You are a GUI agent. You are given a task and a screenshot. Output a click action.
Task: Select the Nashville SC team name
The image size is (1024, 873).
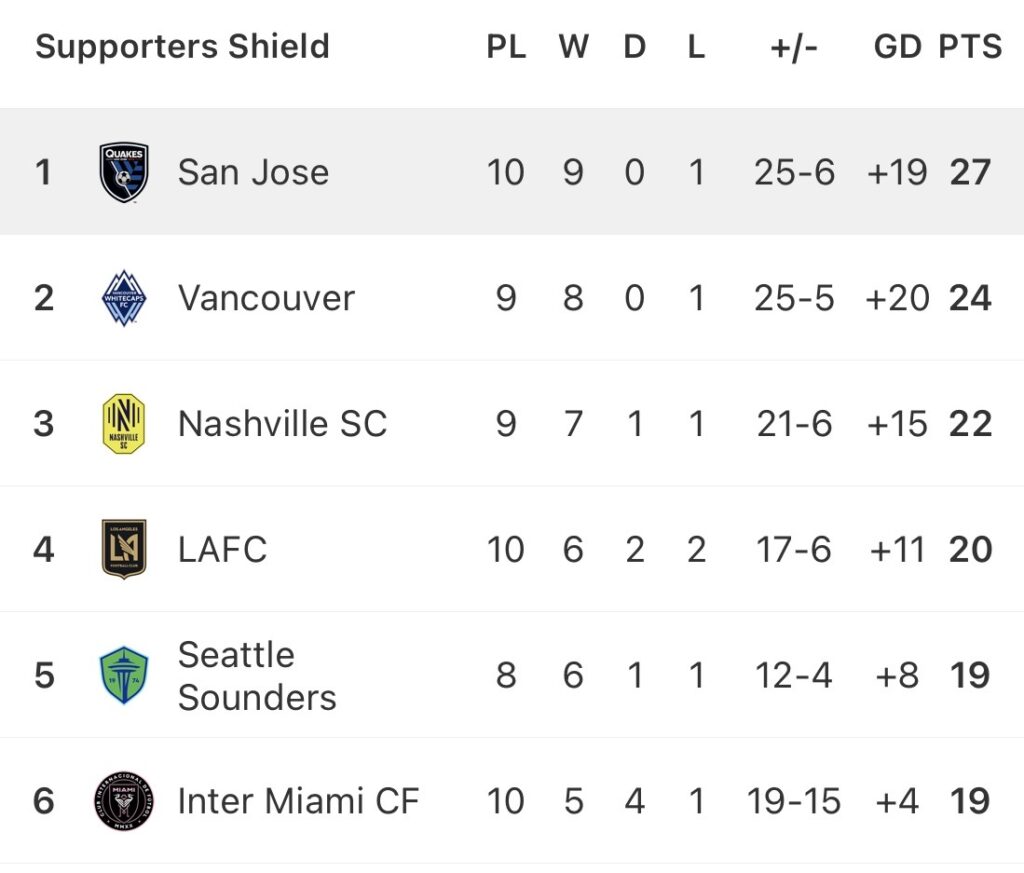click(282, 424)
